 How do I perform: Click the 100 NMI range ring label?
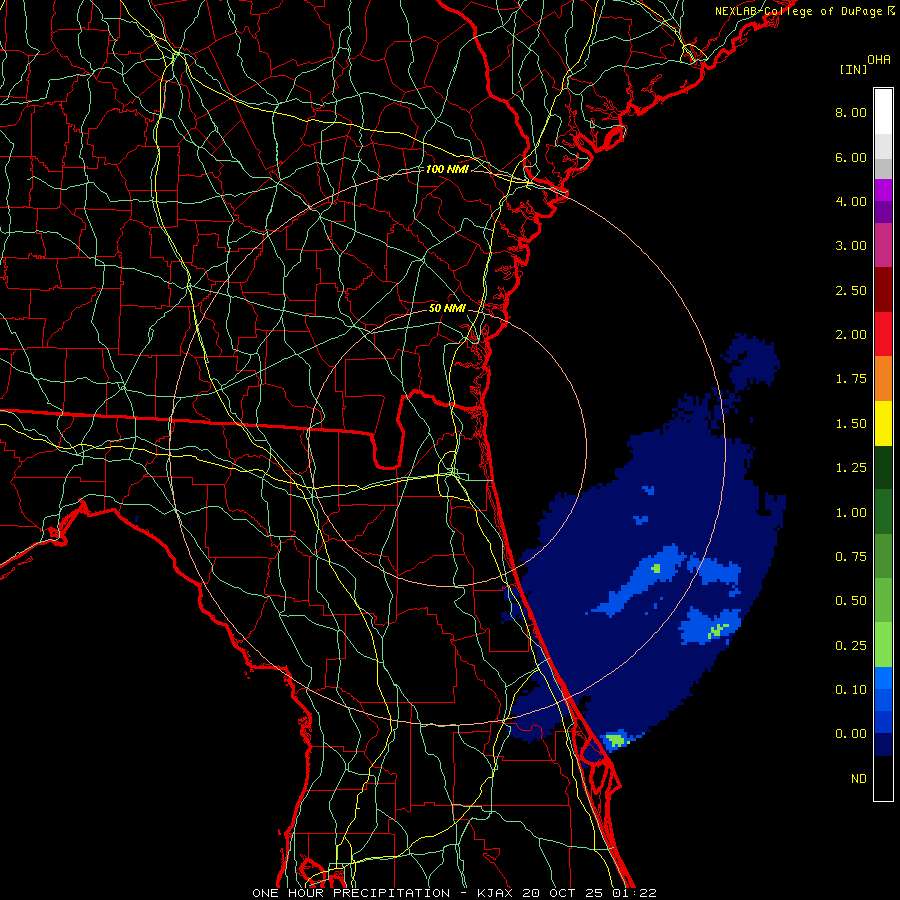pos(447,169)
